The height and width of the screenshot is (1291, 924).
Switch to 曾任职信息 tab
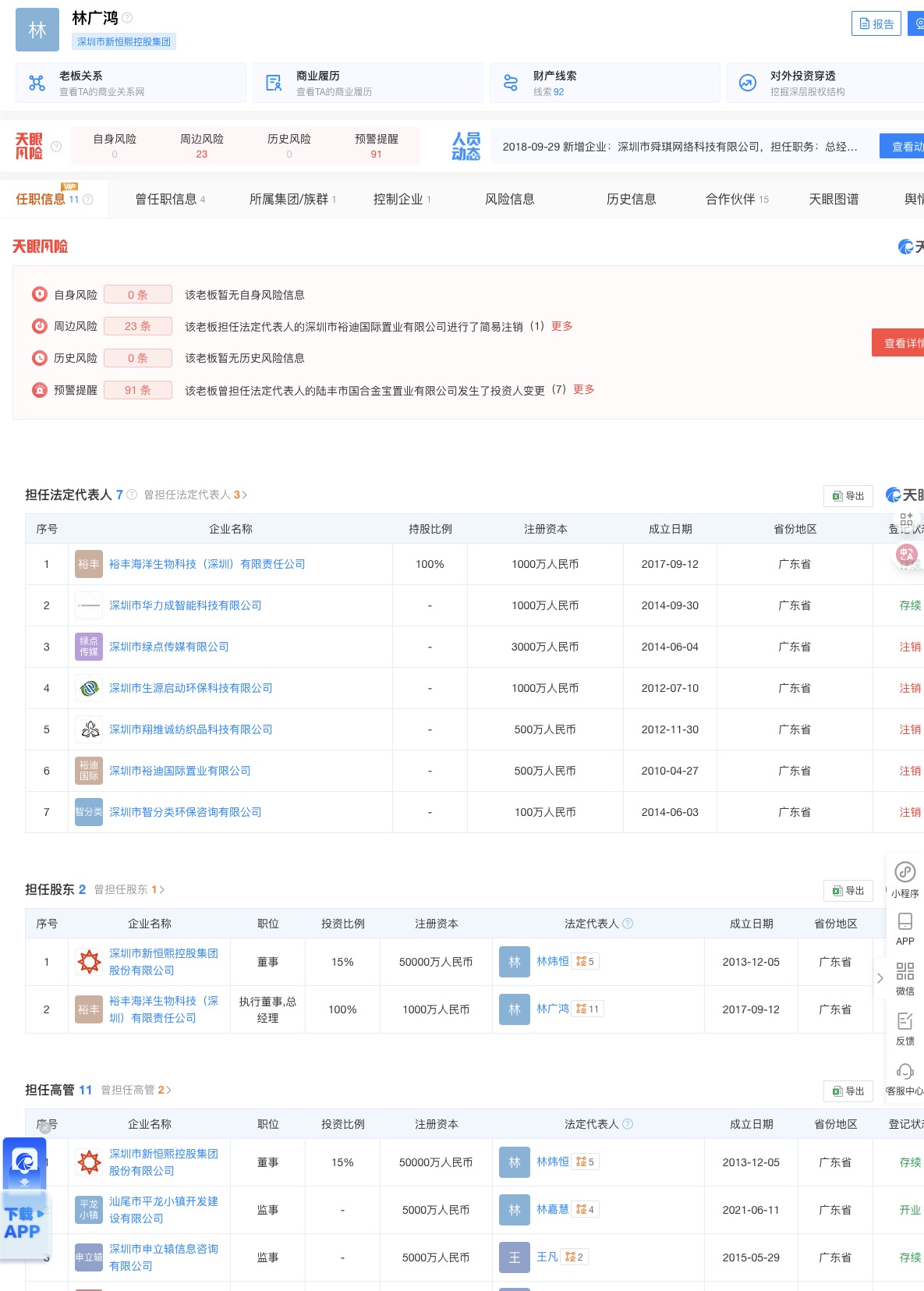point(170,200)
